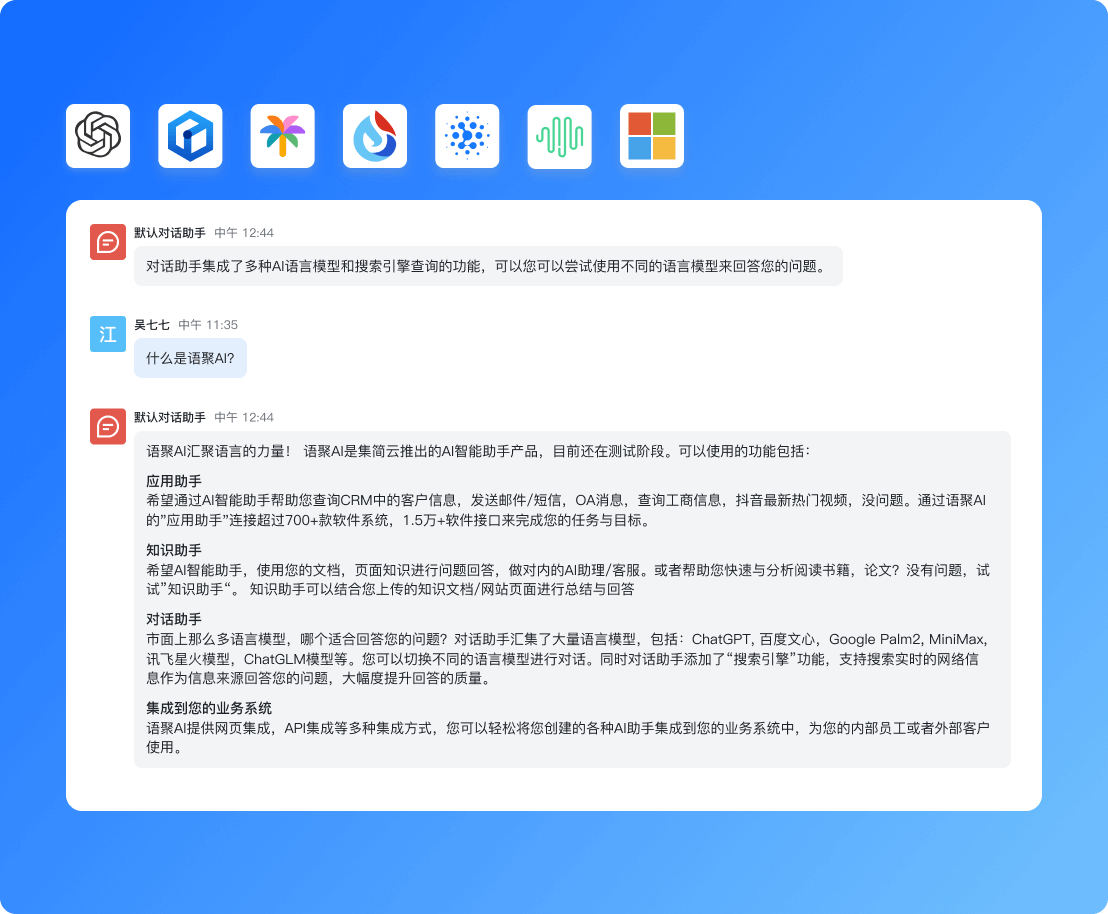Click the 应用助手 heading in the answer
This screenshot has height=914, width=1108.
(174, 481)
